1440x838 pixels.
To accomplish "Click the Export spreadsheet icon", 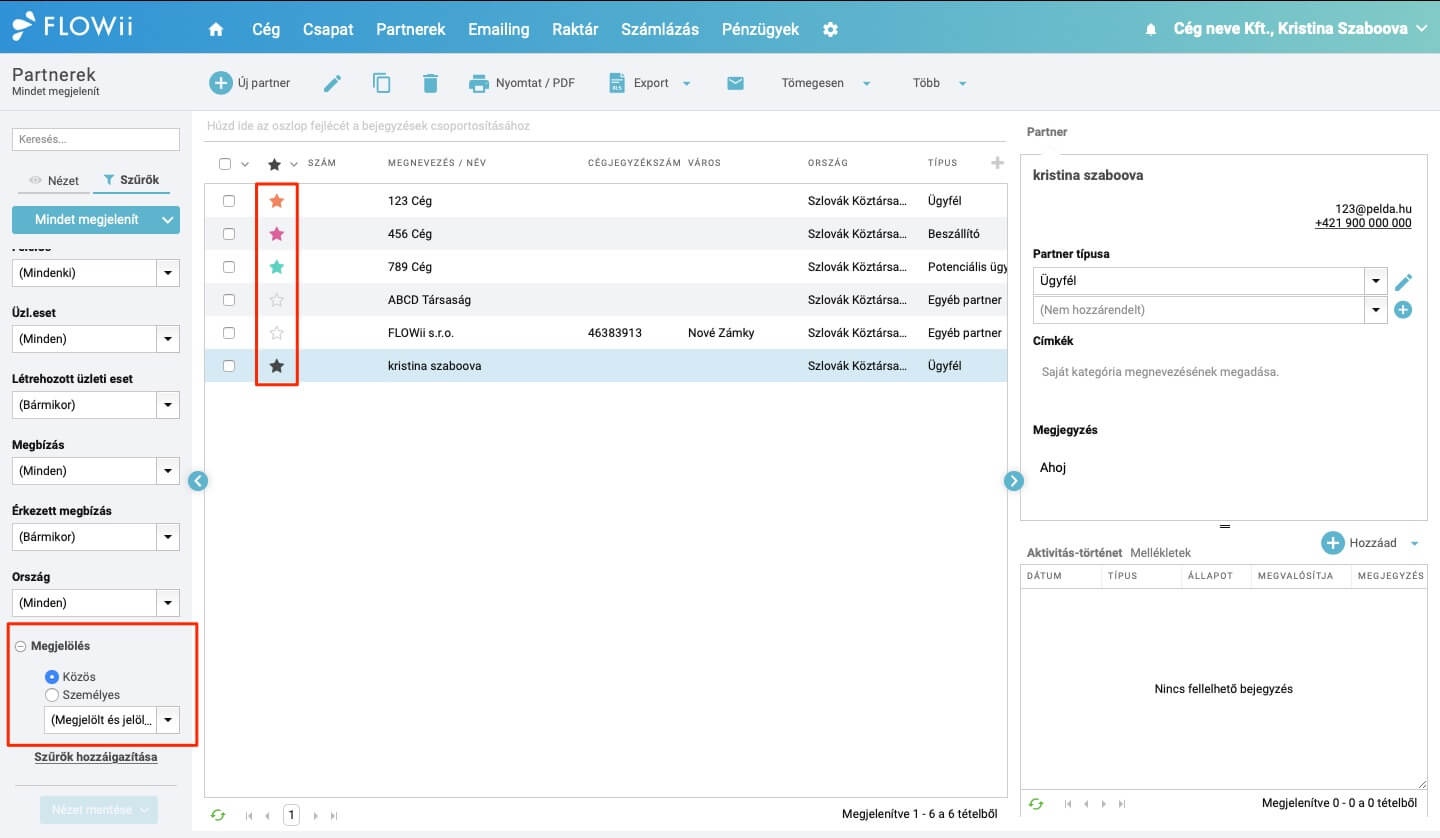I will tap(617, 83).
